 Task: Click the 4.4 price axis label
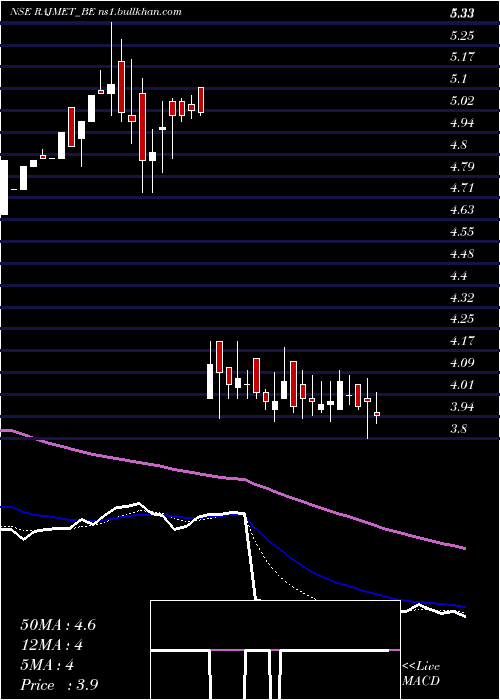458,276
